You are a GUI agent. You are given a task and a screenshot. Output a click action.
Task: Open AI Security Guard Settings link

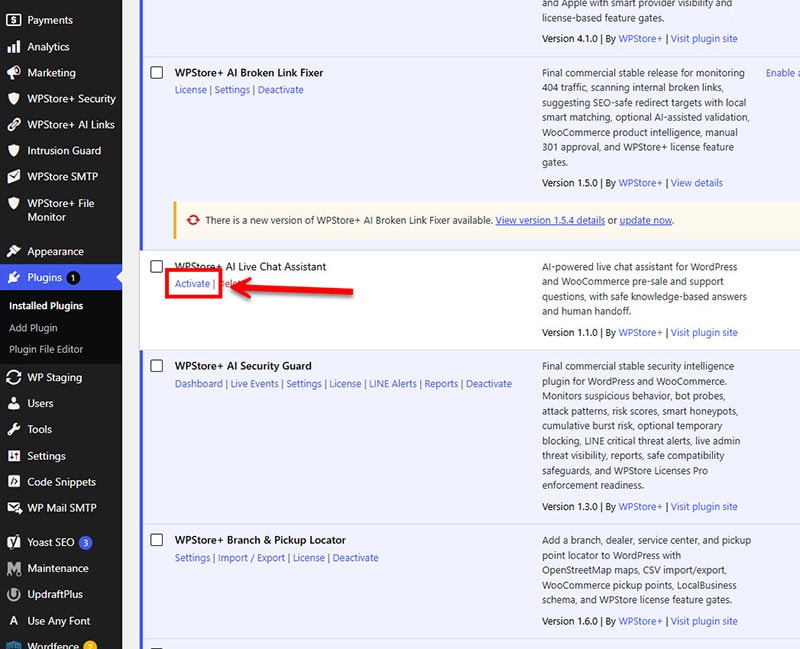[x=304, y=384]
